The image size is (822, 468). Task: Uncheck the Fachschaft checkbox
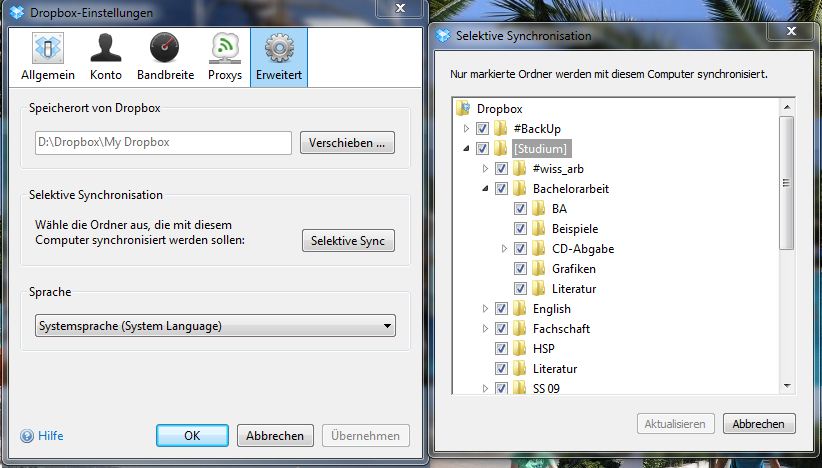click(501, 329)
